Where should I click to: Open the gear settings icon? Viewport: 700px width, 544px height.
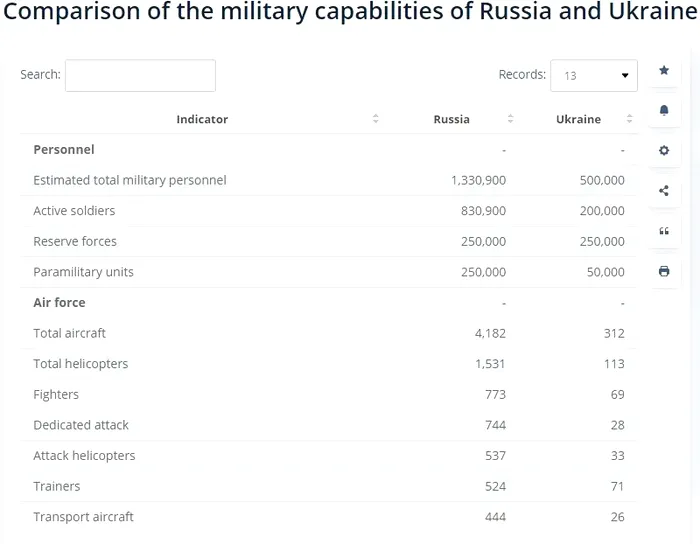tap(664, 151)
